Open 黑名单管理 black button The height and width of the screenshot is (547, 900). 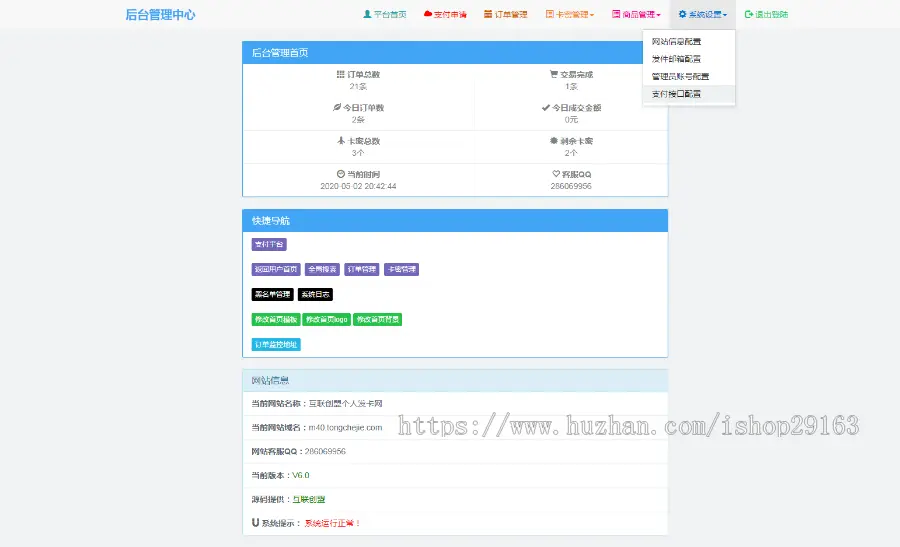coord(273,294)
